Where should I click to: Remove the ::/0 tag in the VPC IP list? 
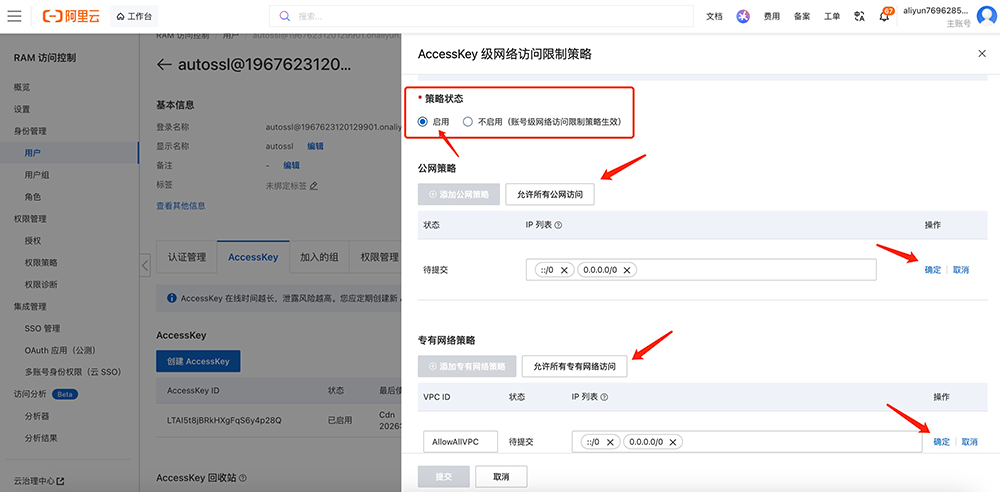(610, 442)
